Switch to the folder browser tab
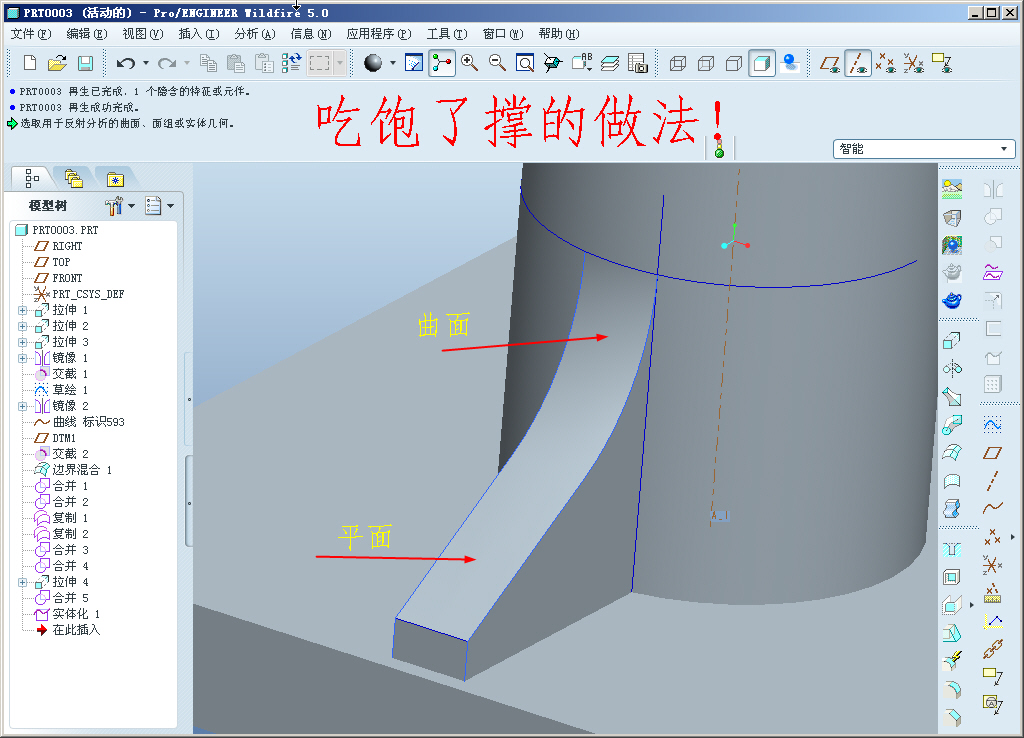 click(73, 178)
